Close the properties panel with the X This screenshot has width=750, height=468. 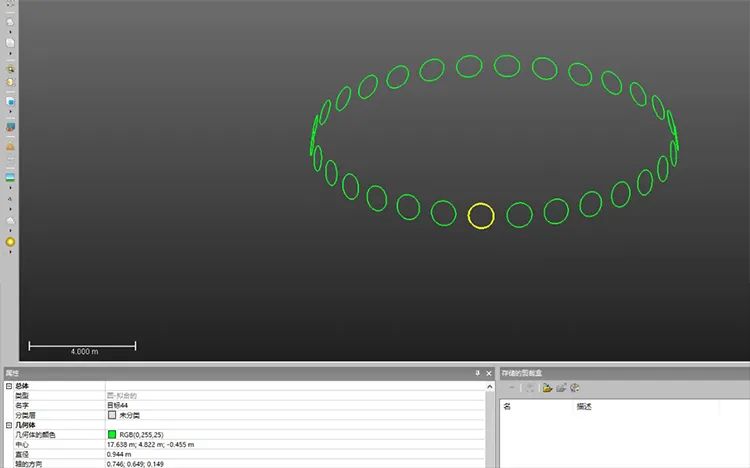(489, 373)
